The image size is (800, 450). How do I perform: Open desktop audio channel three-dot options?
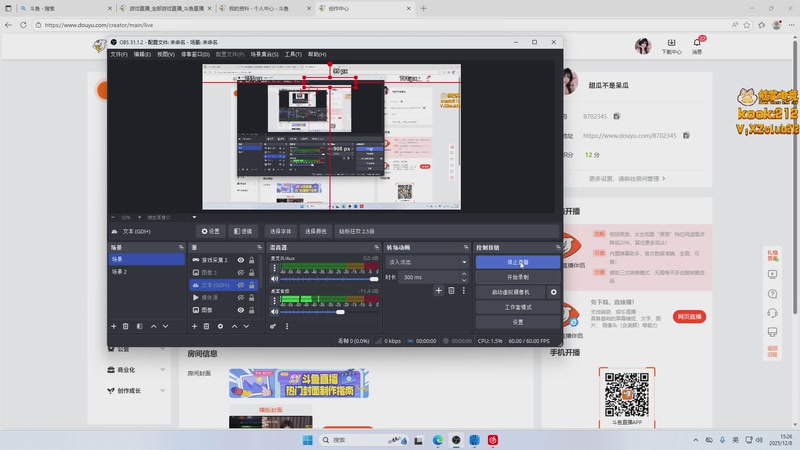274,301
